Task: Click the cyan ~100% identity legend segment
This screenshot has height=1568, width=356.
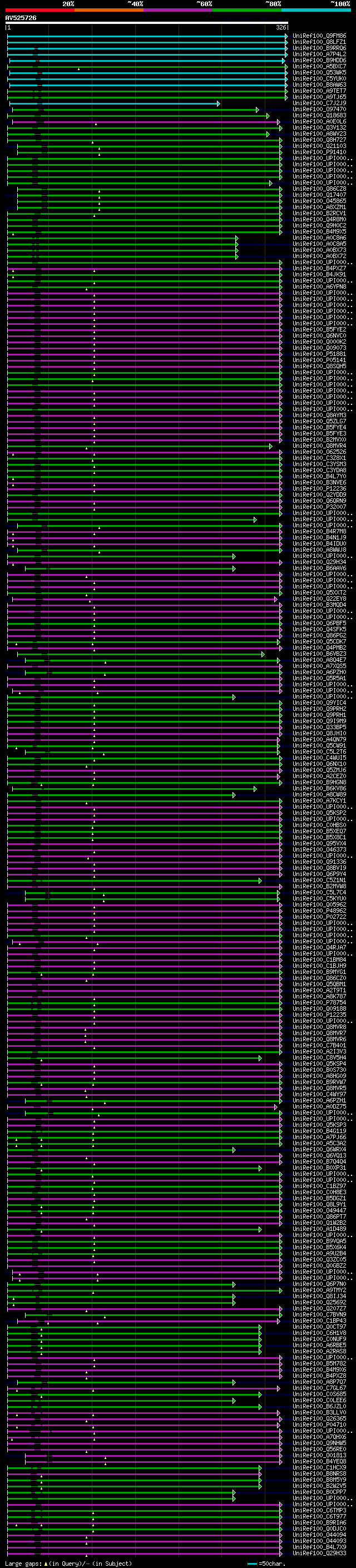Action: click(316, 10)
